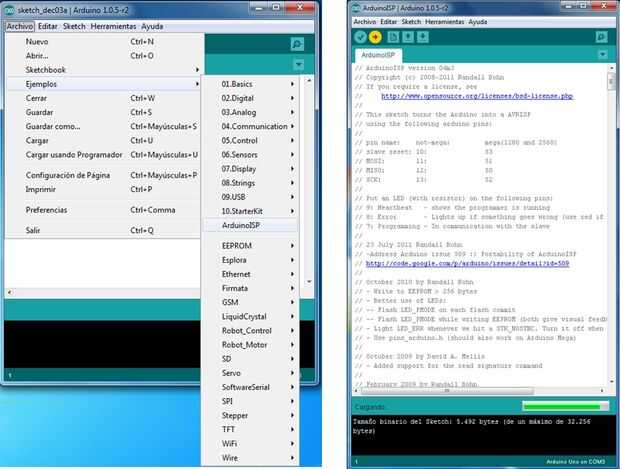
Task: Expand Esplora library examples
Action: pos(250,260)
